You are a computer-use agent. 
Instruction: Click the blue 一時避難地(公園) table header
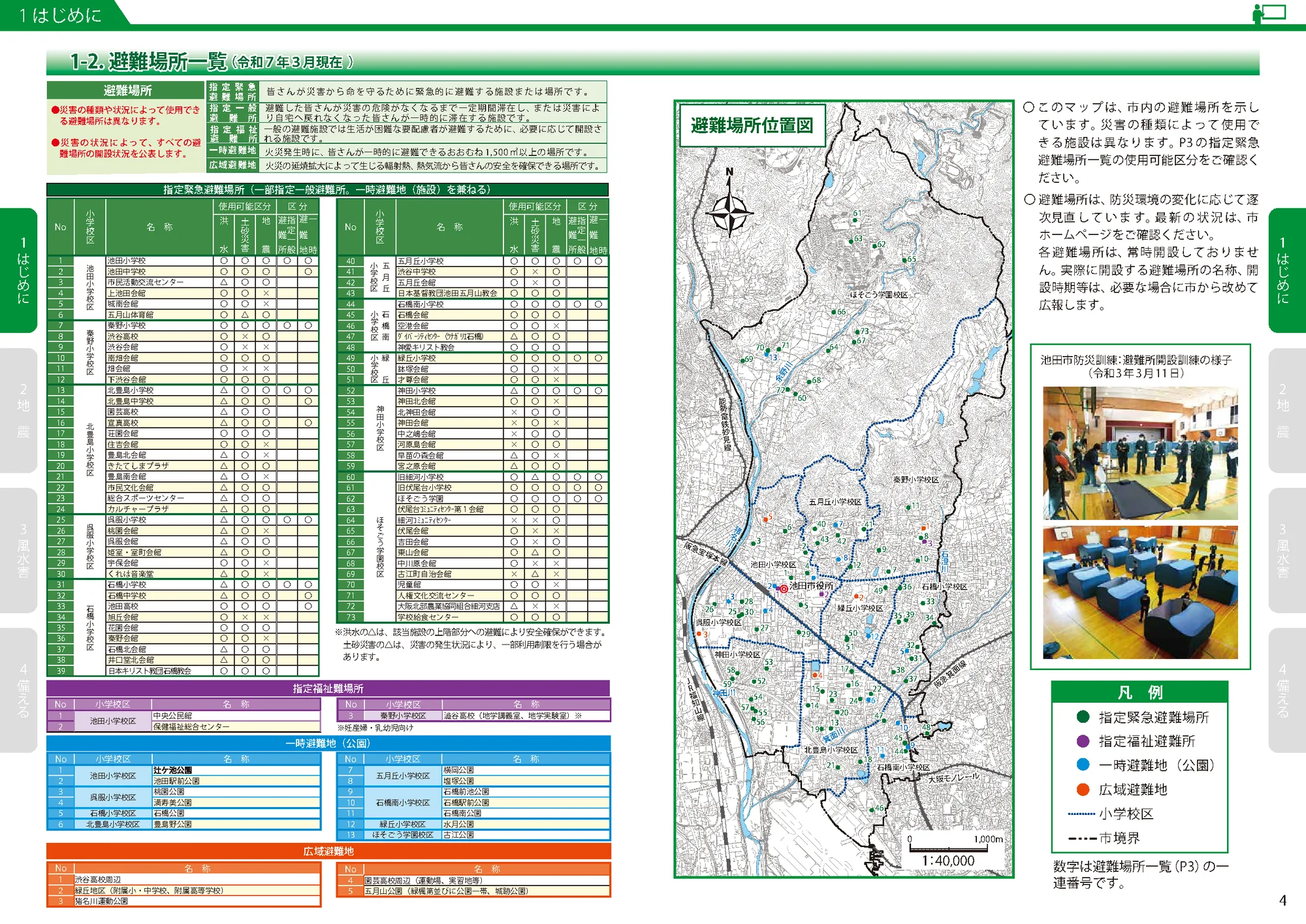coord(328,743)
